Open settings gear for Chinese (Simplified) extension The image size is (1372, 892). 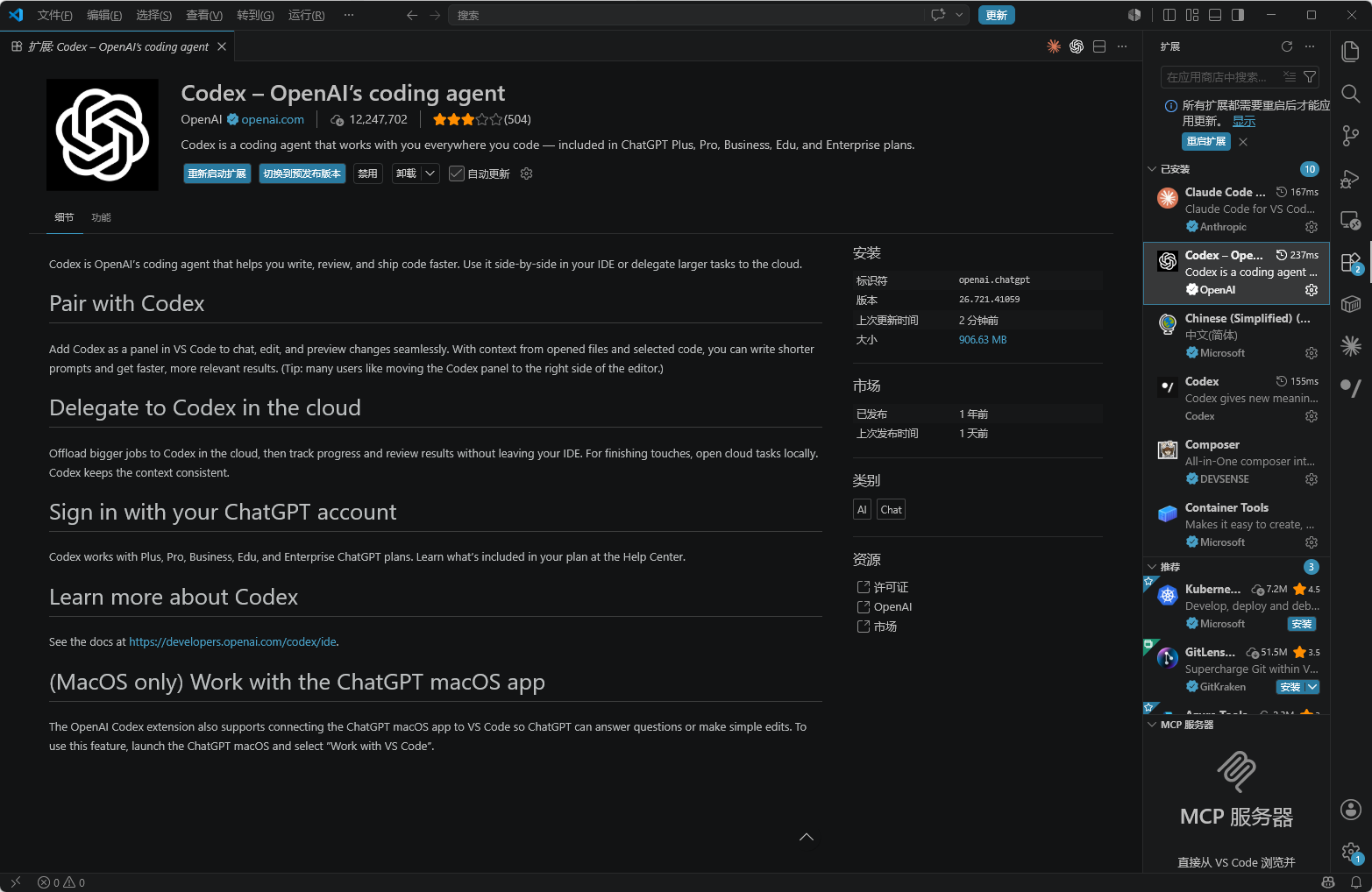click(x=1312, y=353)
